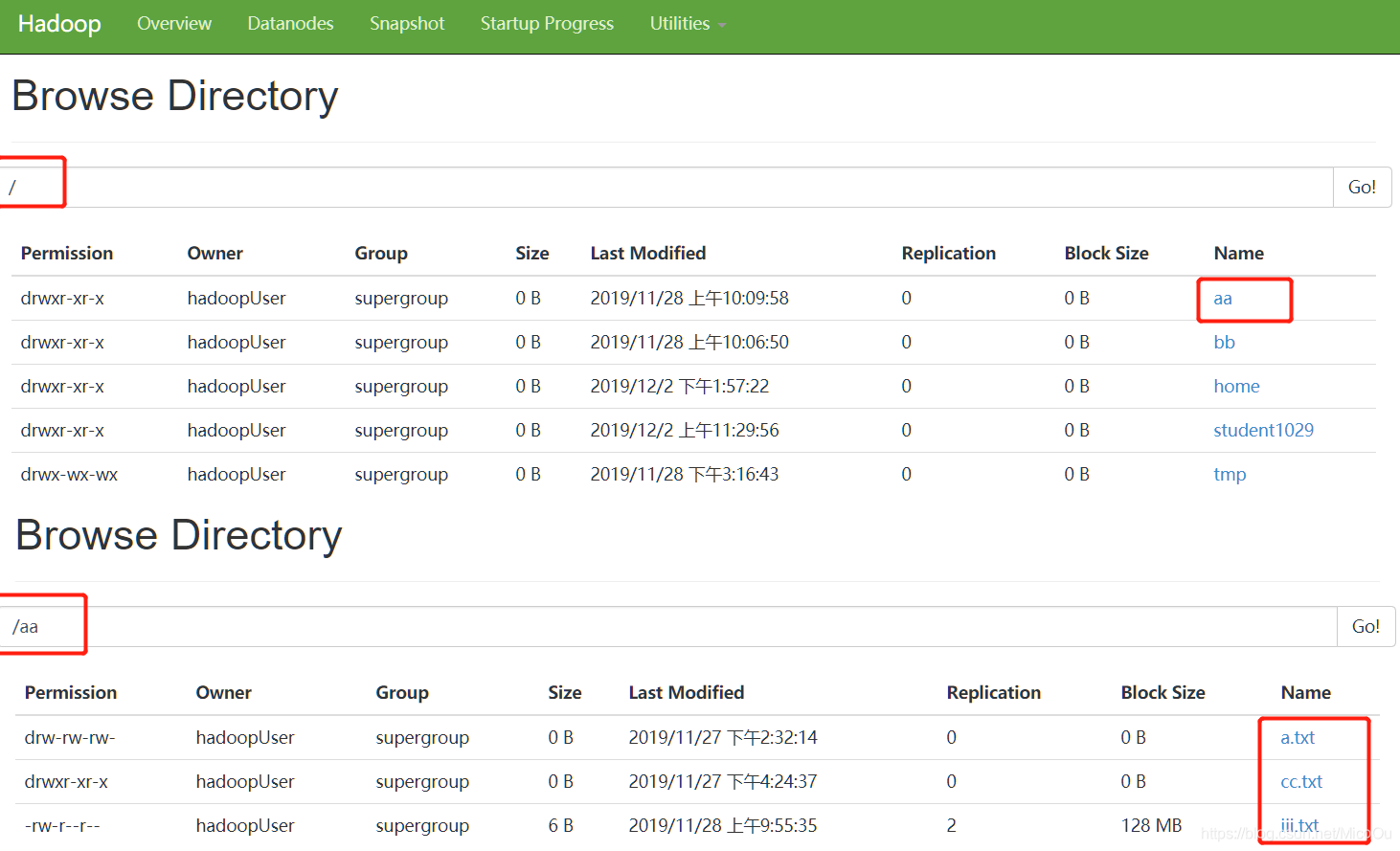Select the timestamp "2019/11/28 上午9:55:35"

point(723,826)
